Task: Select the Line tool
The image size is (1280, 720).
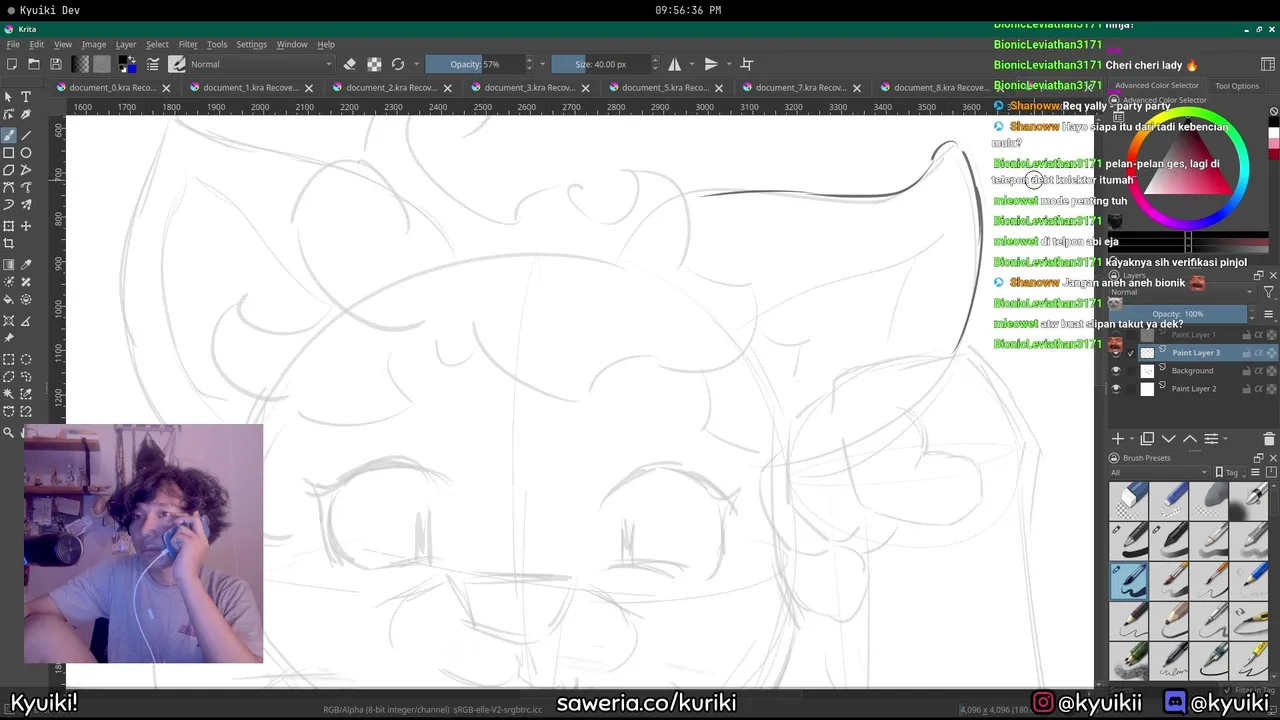Action: [x=26, y=134]
